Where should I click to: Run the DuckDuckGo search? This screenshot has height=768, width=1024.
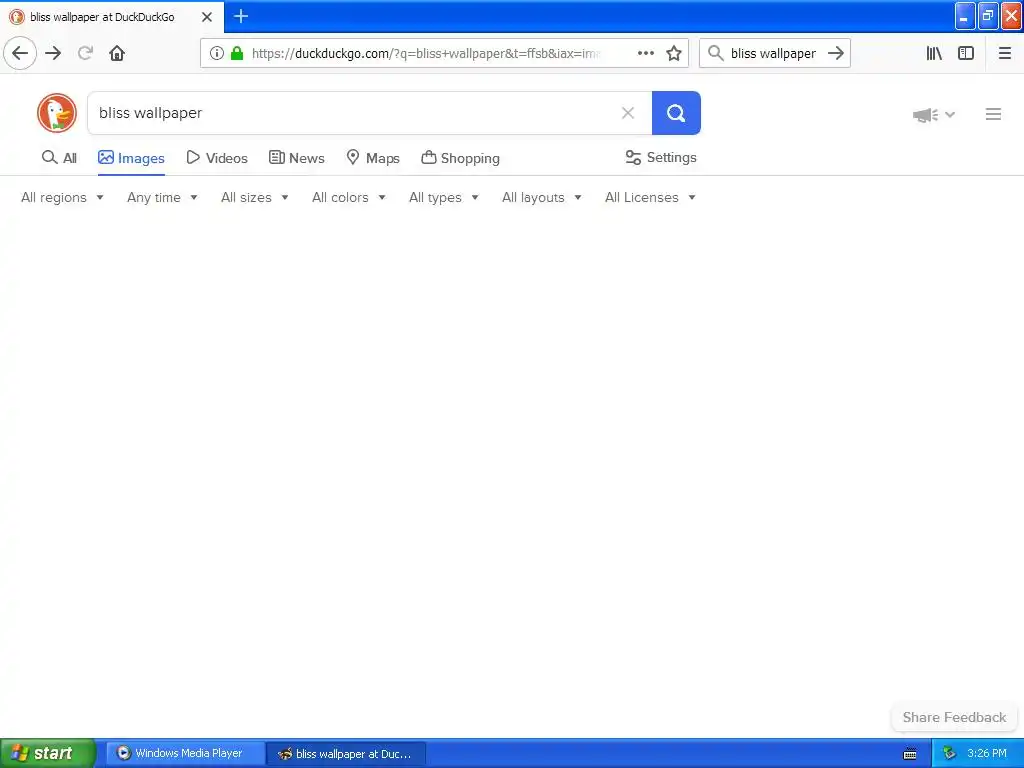click(676, 113)
